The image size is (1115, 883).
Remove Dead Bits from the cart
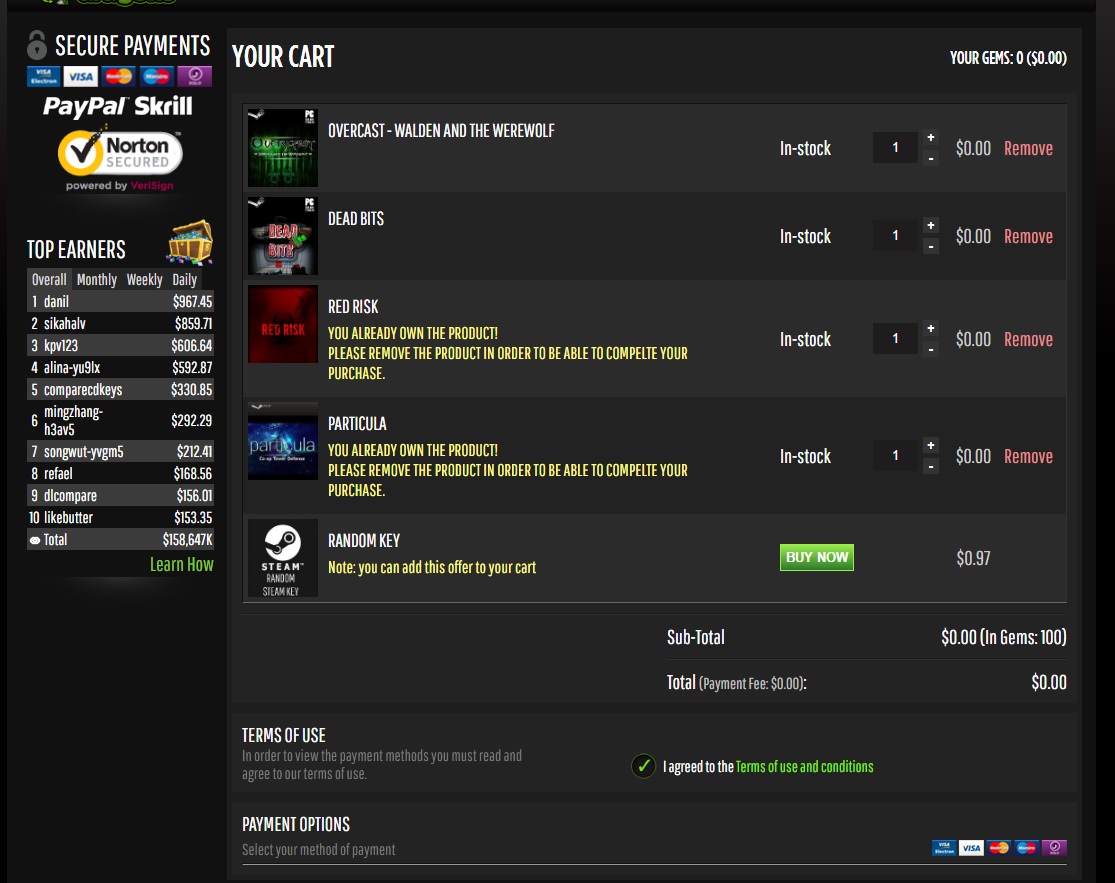pos(1028,237)
